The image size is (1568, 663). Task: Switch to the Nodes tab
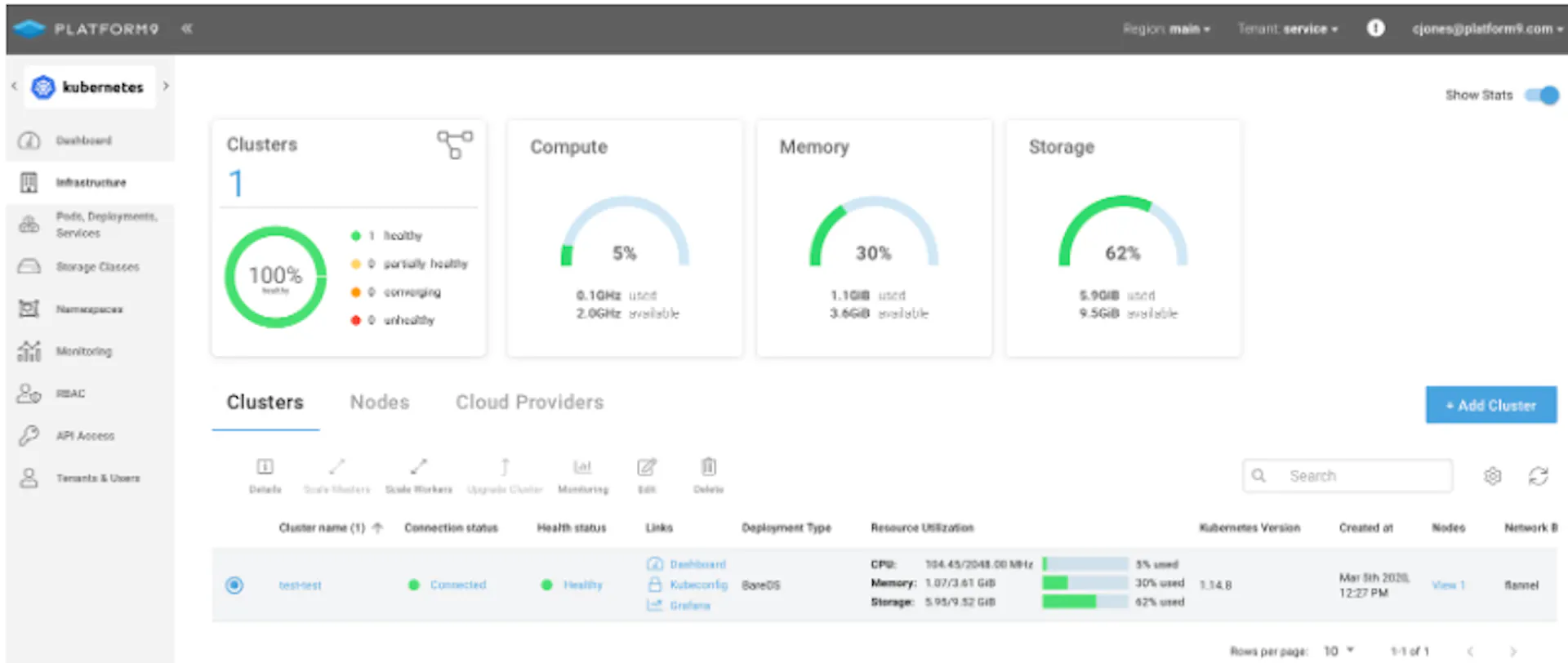[x=380, y=403]
